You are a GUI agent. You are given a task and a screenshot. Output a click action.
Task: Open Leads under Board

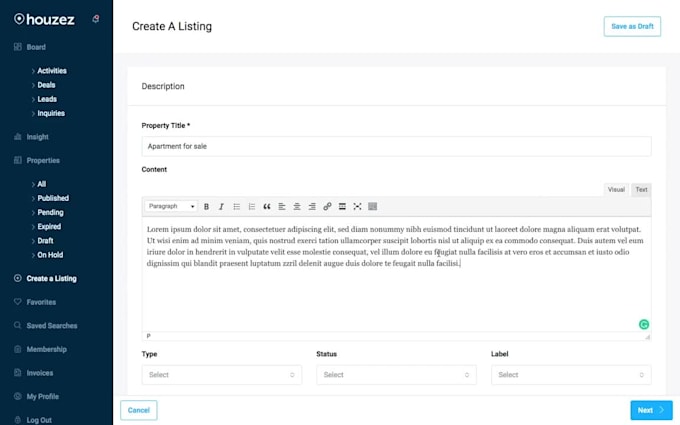(x=47, y=99)
